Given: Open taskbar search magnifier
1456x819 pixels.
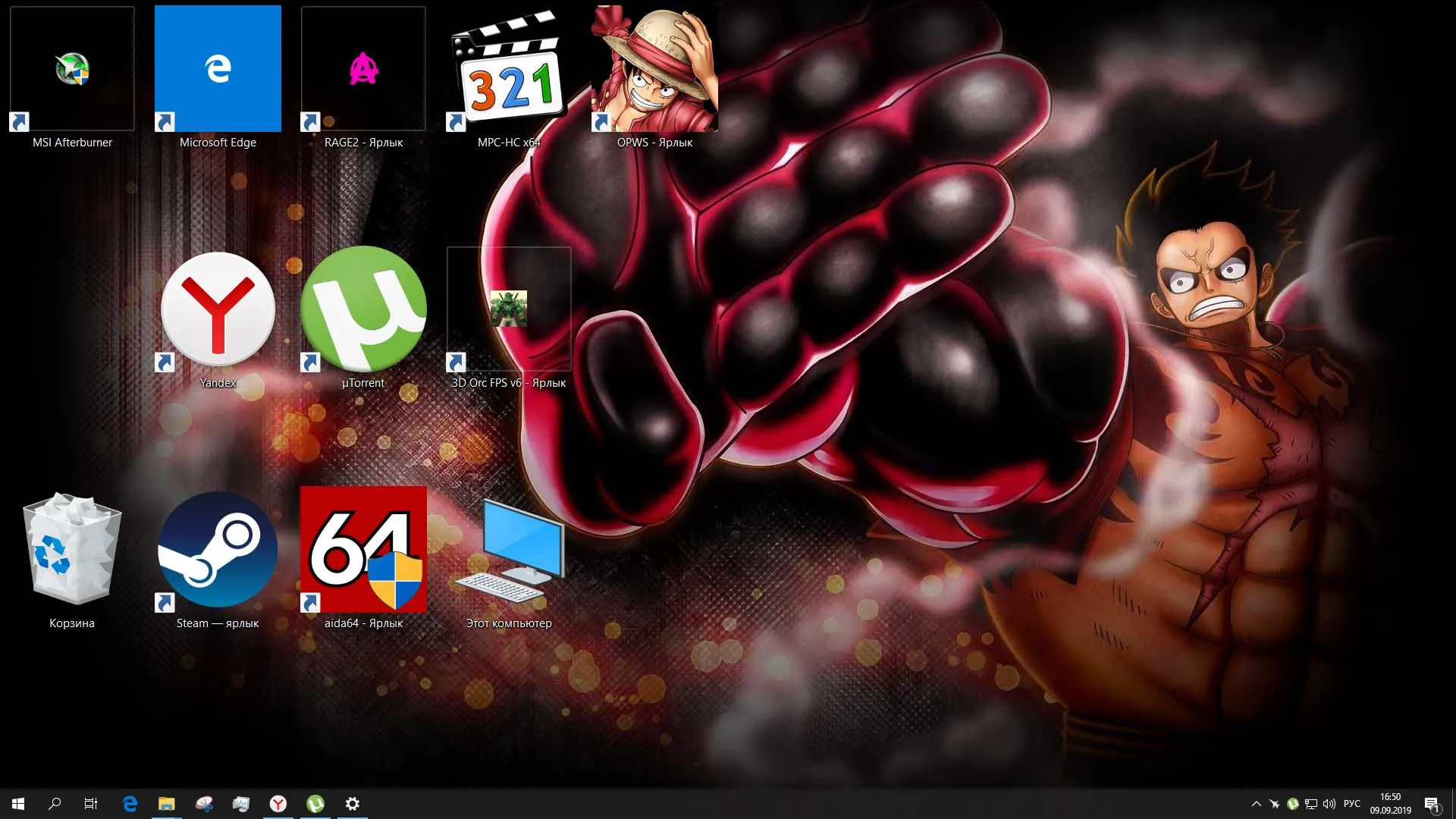Looking at the screenshot, I should (55, 804).
